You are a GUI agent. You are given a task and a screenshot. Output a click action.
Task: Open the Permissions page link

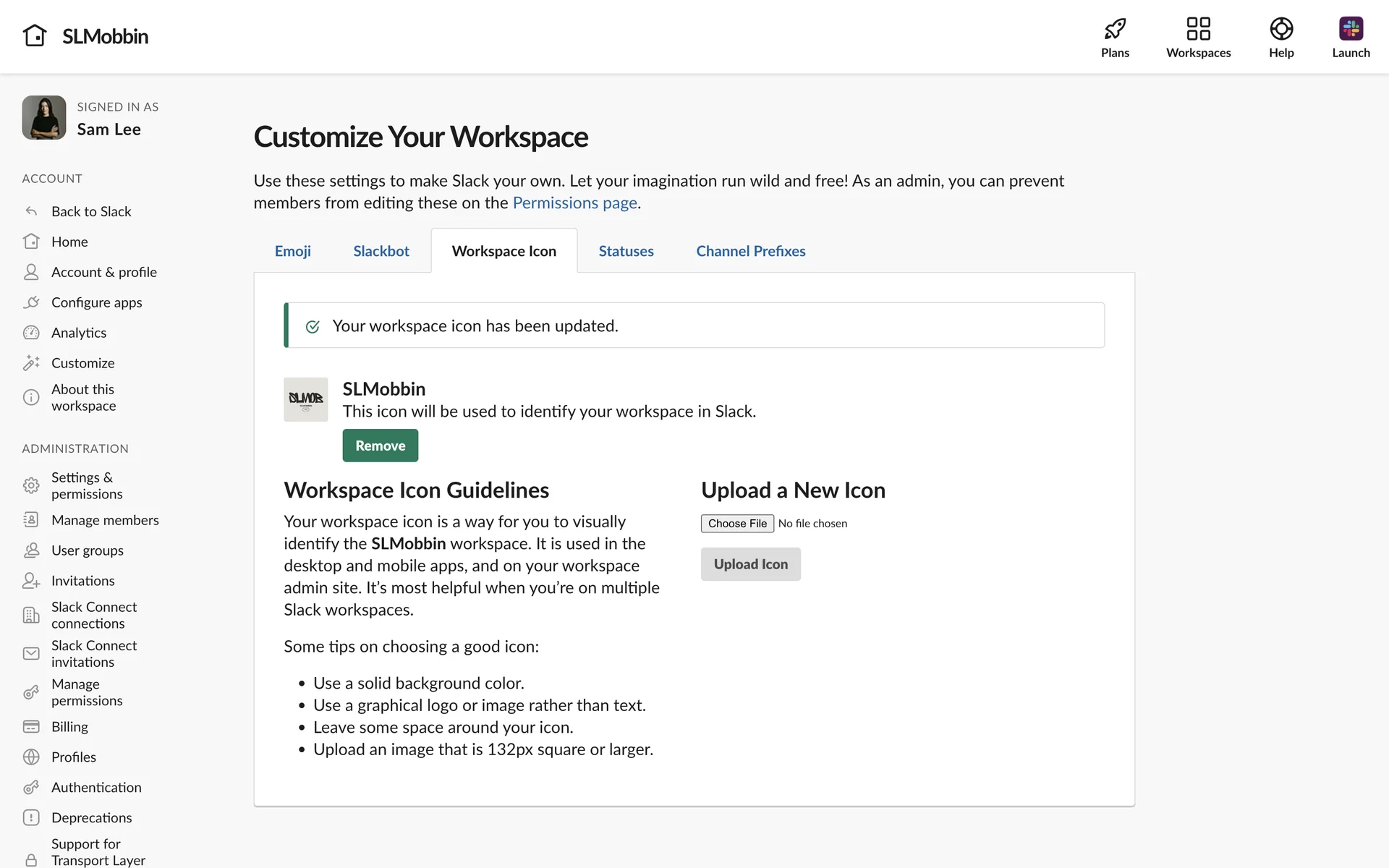574,203
